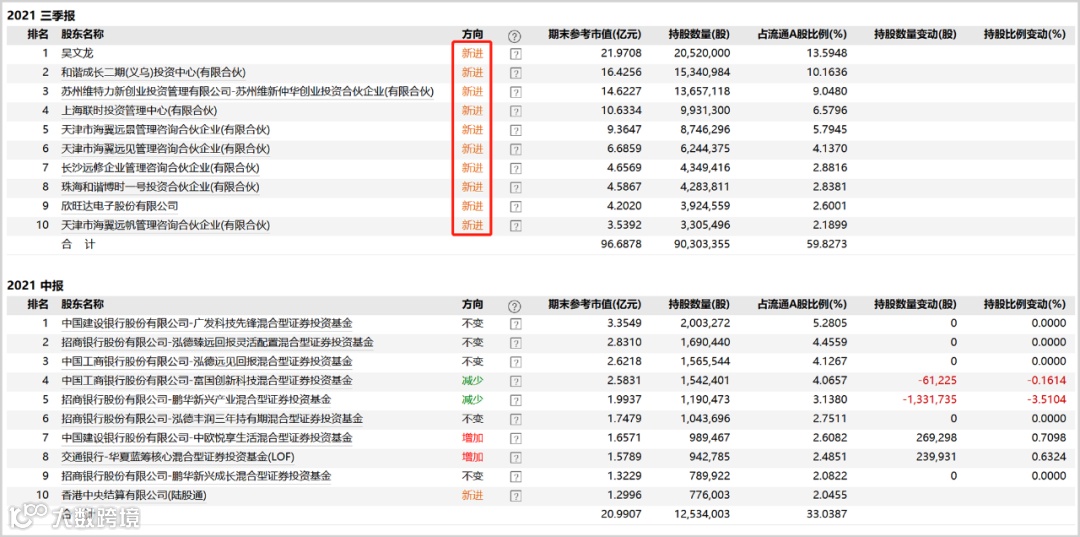Select the value 21.9708 for 吴文龙
Image resolution: width=1080 pixels, height=537 pixels.
(x=621, y=53)
